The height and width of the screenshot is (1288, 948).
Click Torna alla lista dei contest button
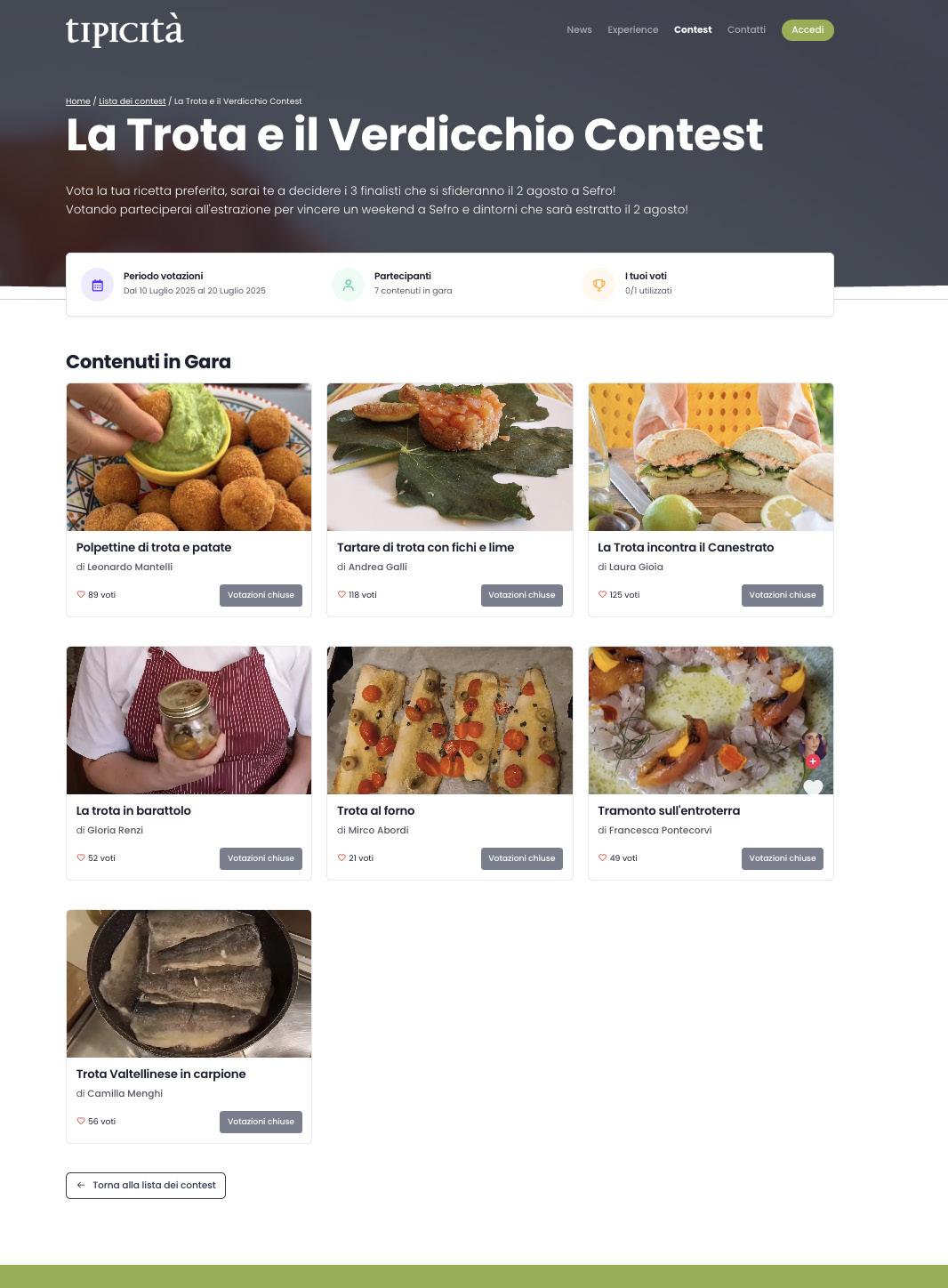(146, 1185)
